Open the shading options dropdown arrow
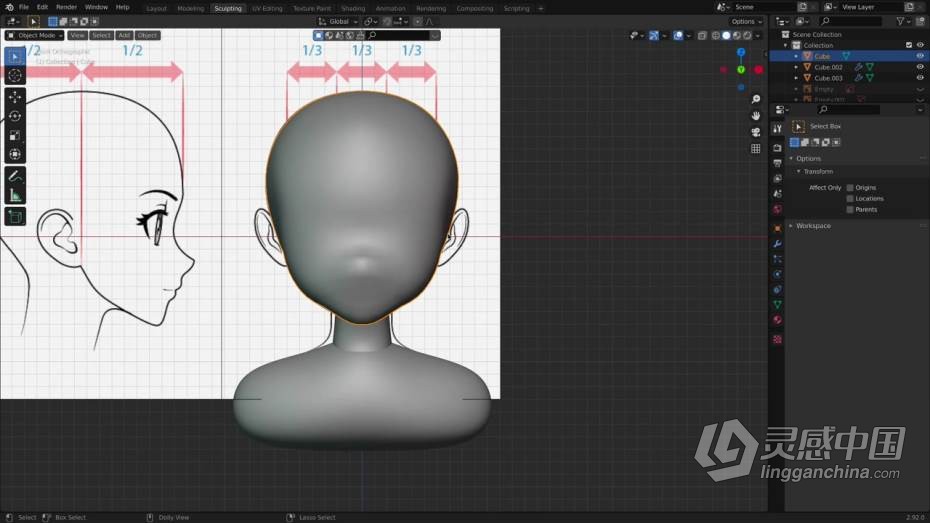The height and width of the screenshot is (523, 930). 757,36
